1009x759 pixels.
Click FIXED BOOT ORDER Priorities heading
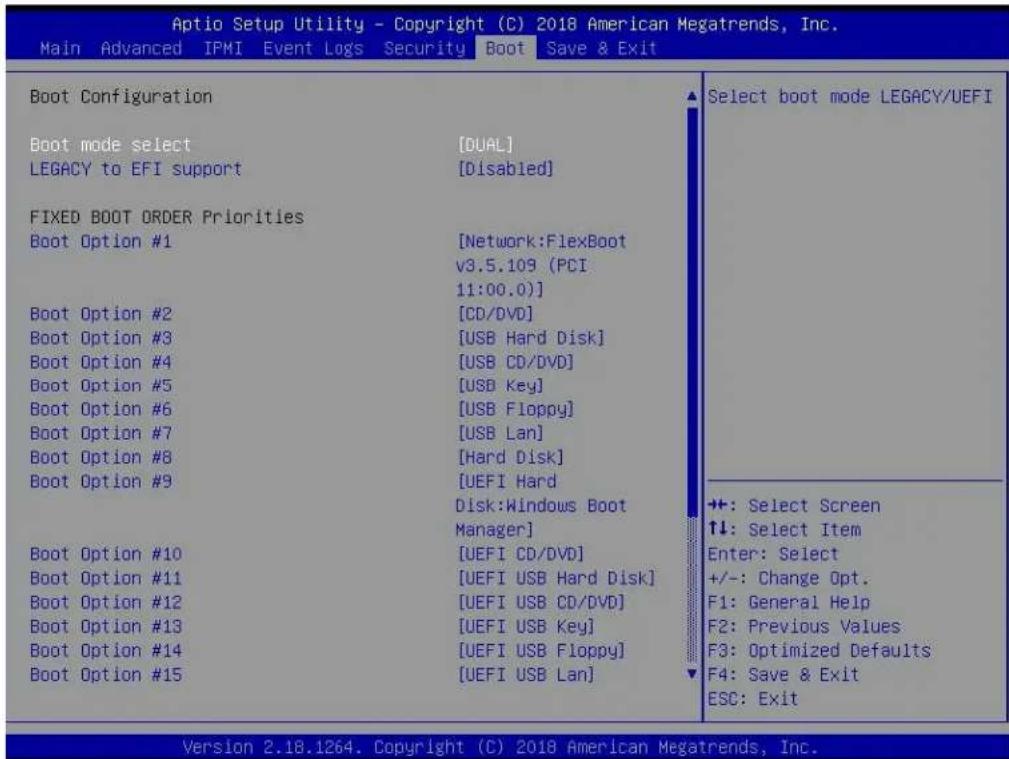click(x=167, y=217)
